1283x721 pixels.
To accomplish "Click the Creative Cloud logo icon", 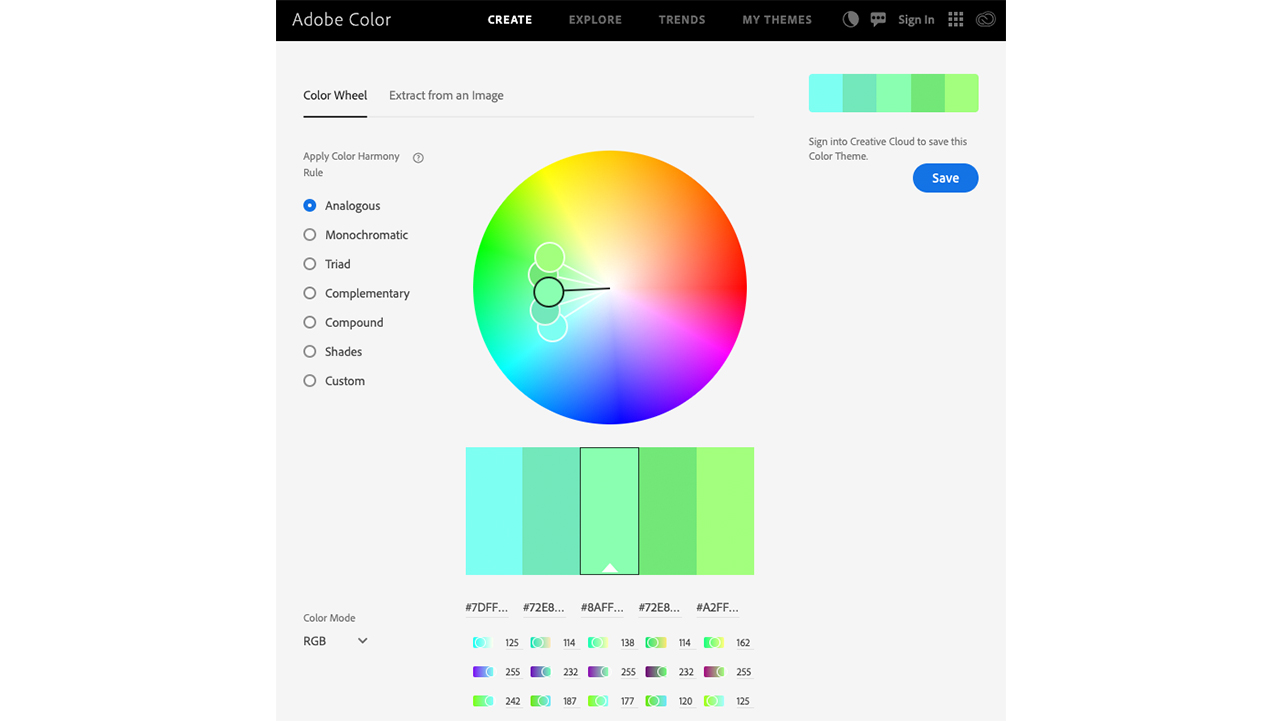I will (x=985, y=19).
